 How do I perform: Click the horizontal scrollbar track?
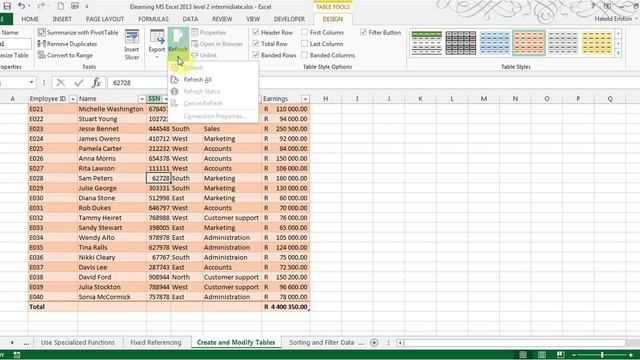point(515,342)
